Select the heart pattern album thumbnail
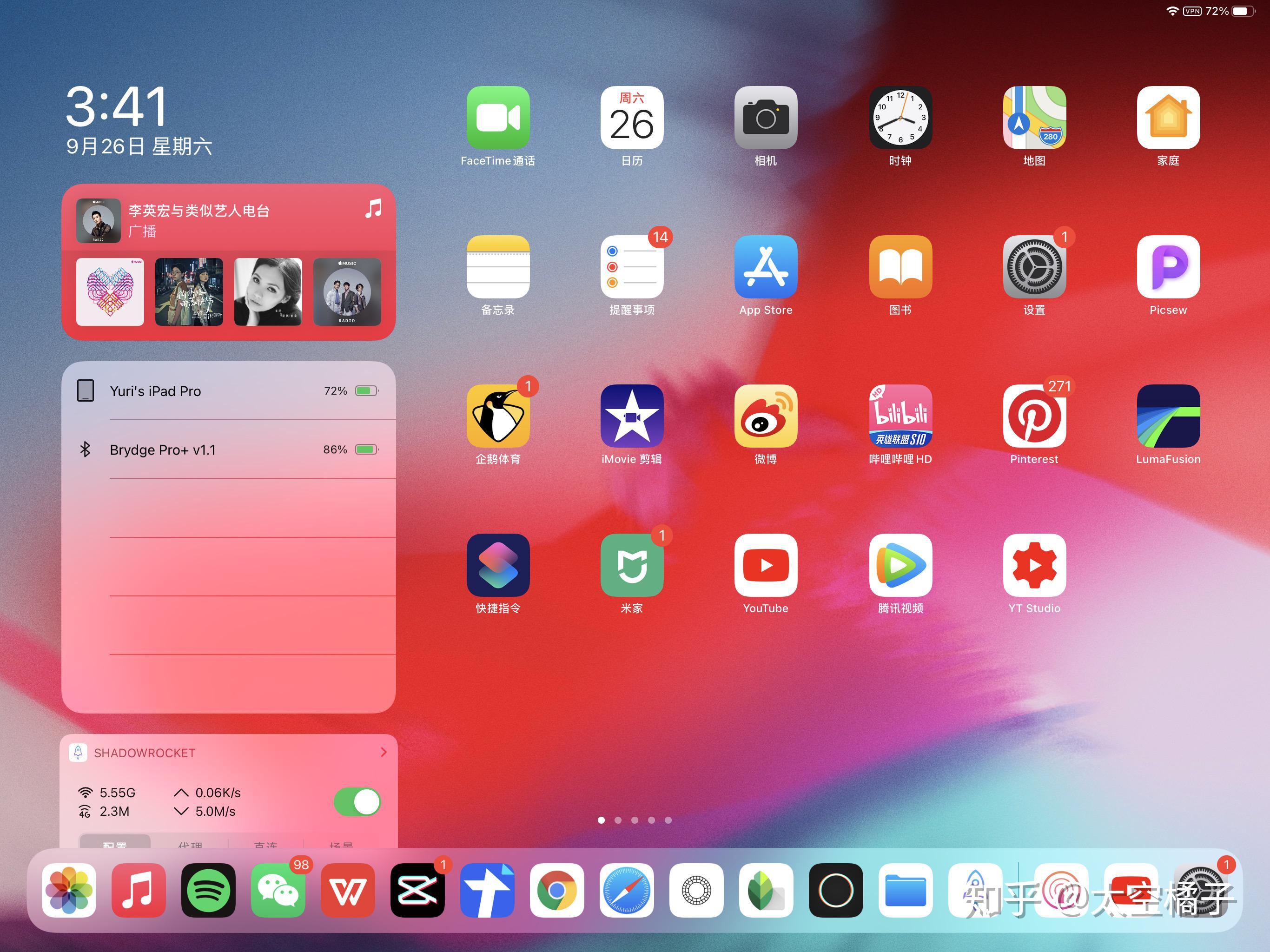Screen dimensions: 1270x952 [x=110, y=291]
